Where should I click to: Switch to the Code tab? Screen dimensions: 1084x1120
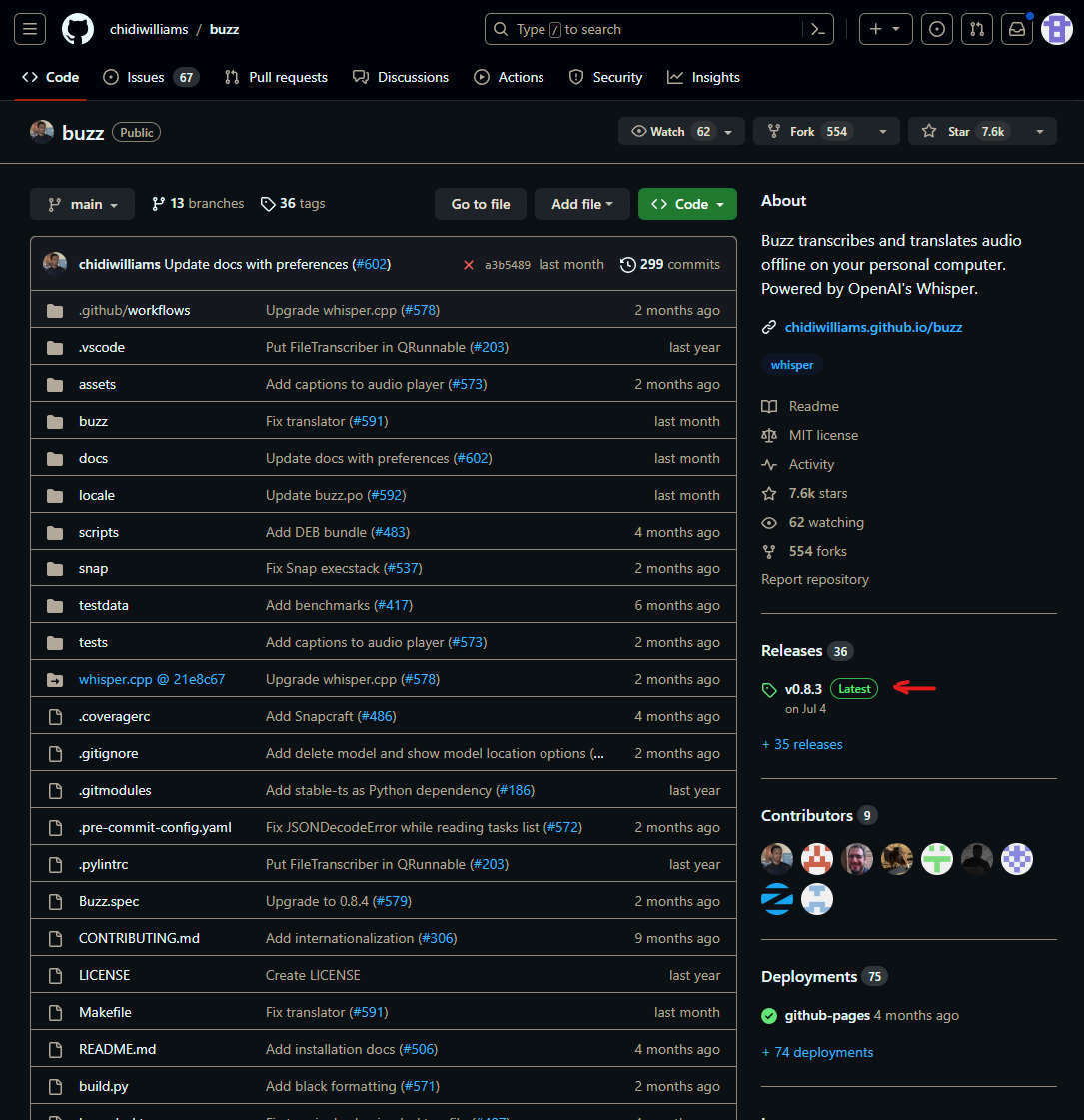point(51,77)
